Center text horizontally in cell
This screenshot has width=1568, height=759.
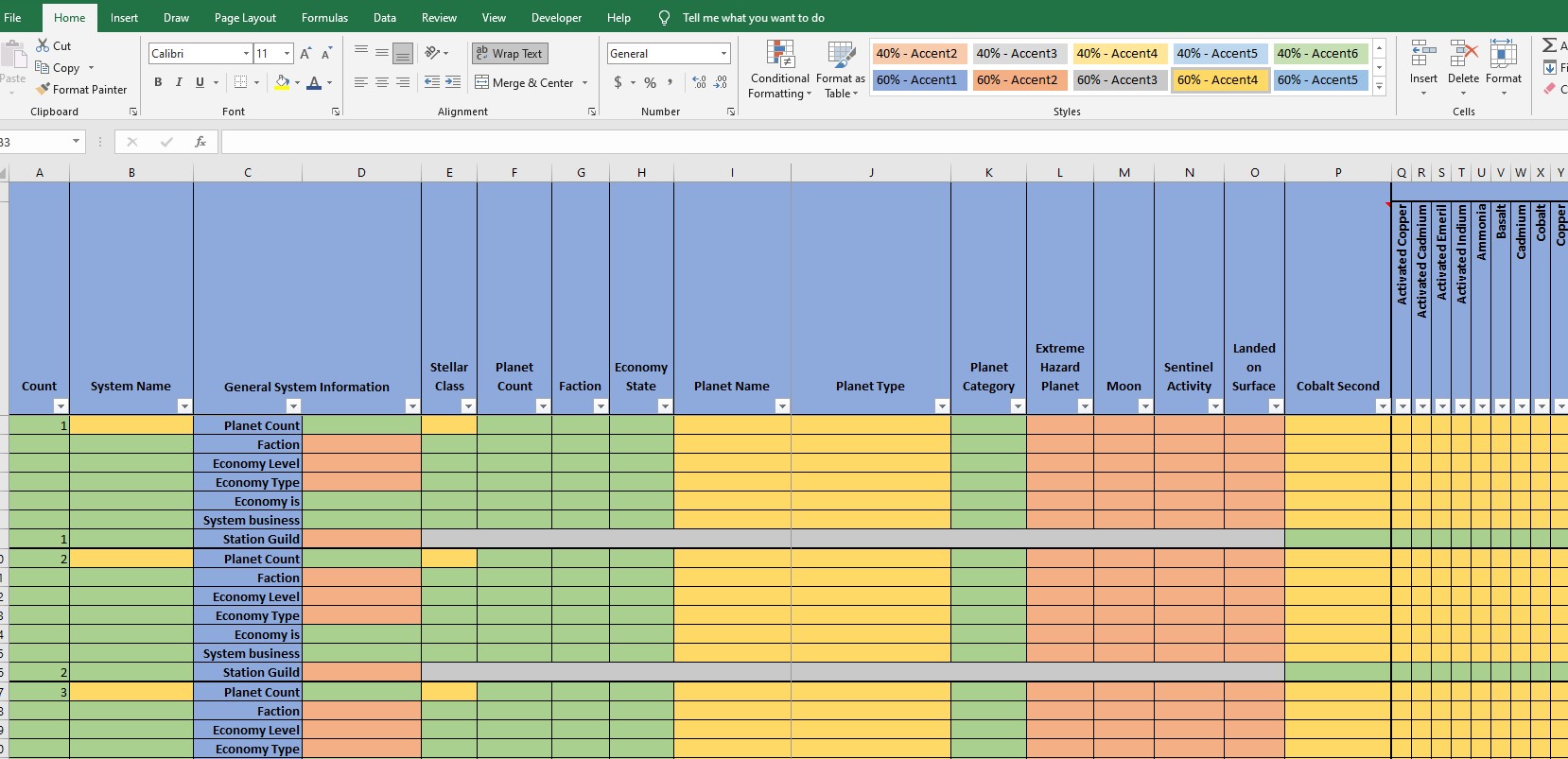click(x=382, y=82)
